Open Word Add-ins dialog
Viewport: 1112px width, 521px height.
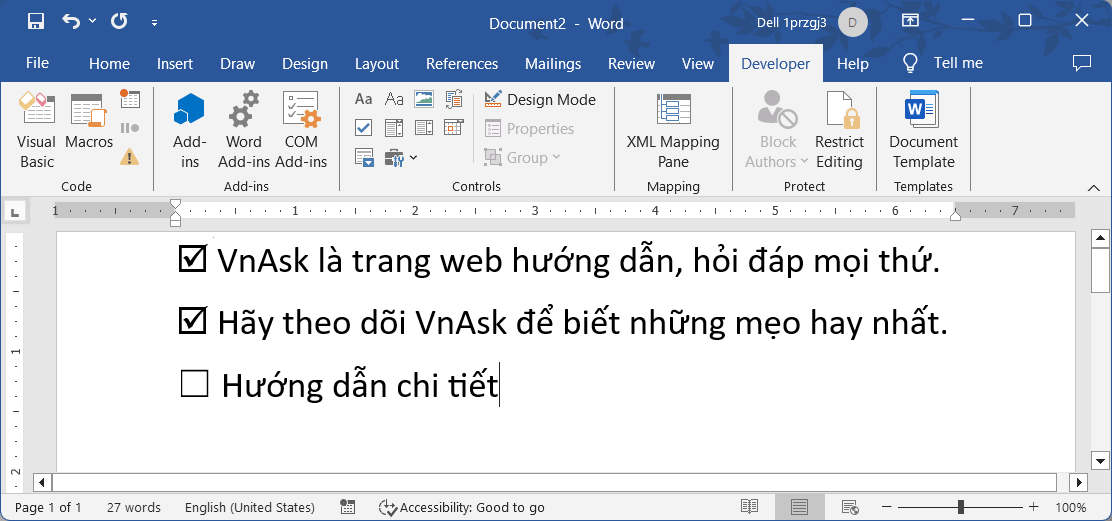coord(244,130)
